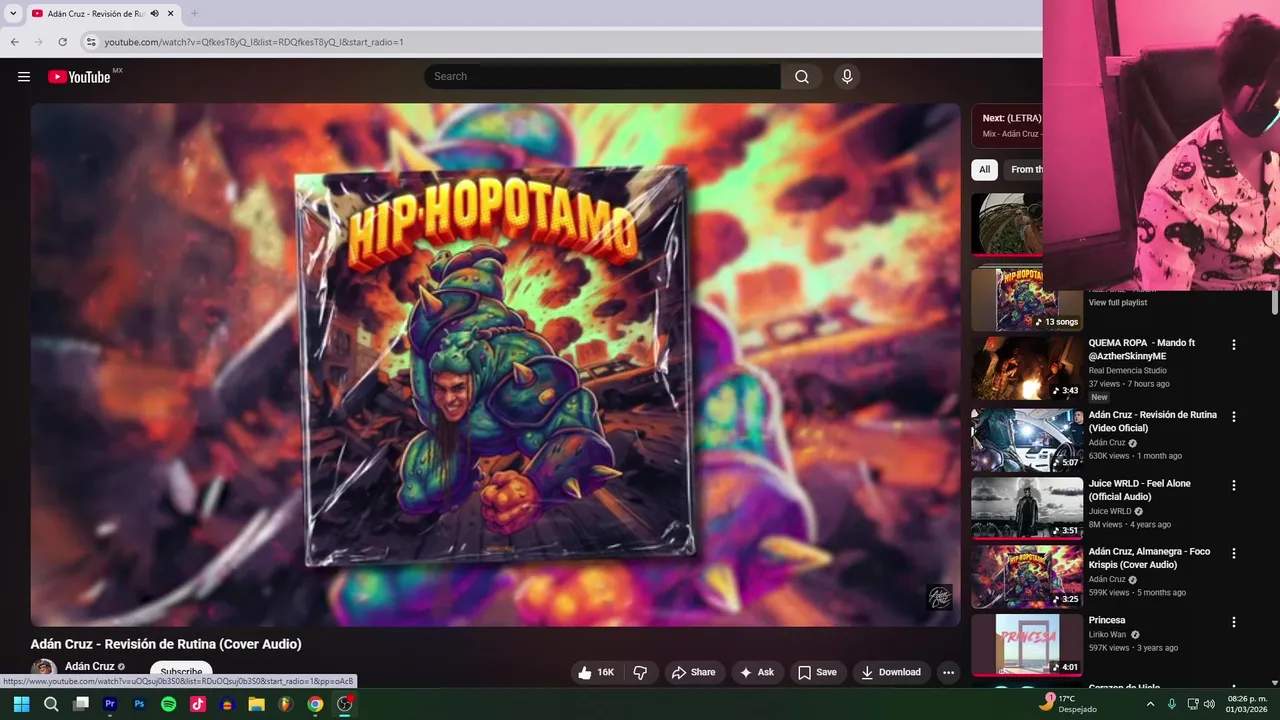1280x720 pixels.
Task: Open Chrome tab search dropdown
Action: coord(13,13)
